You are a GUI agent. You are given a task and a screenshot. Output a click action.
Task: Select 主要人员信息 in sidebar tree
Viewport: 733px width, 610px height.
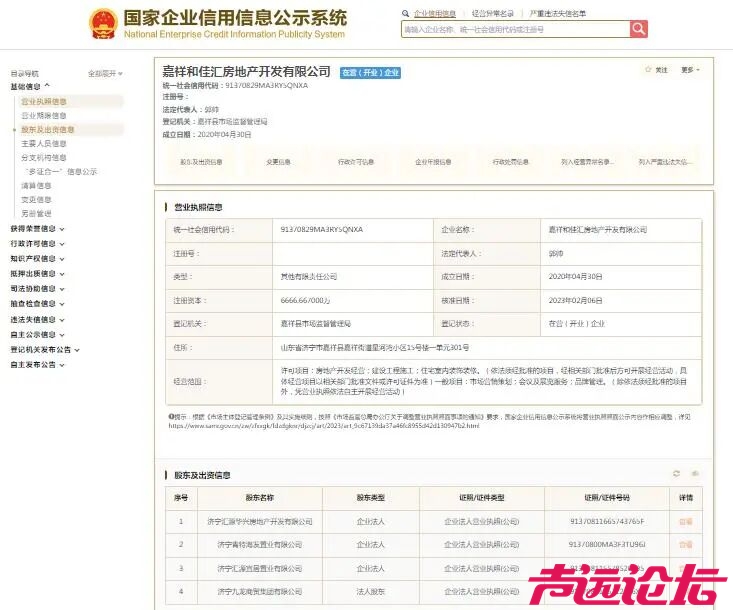tap(43, 144)
